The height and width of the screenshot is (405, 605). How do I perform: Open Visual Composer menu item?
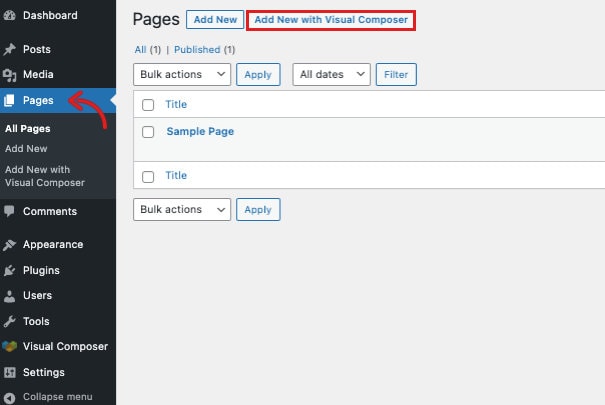(x=65, y=346)
